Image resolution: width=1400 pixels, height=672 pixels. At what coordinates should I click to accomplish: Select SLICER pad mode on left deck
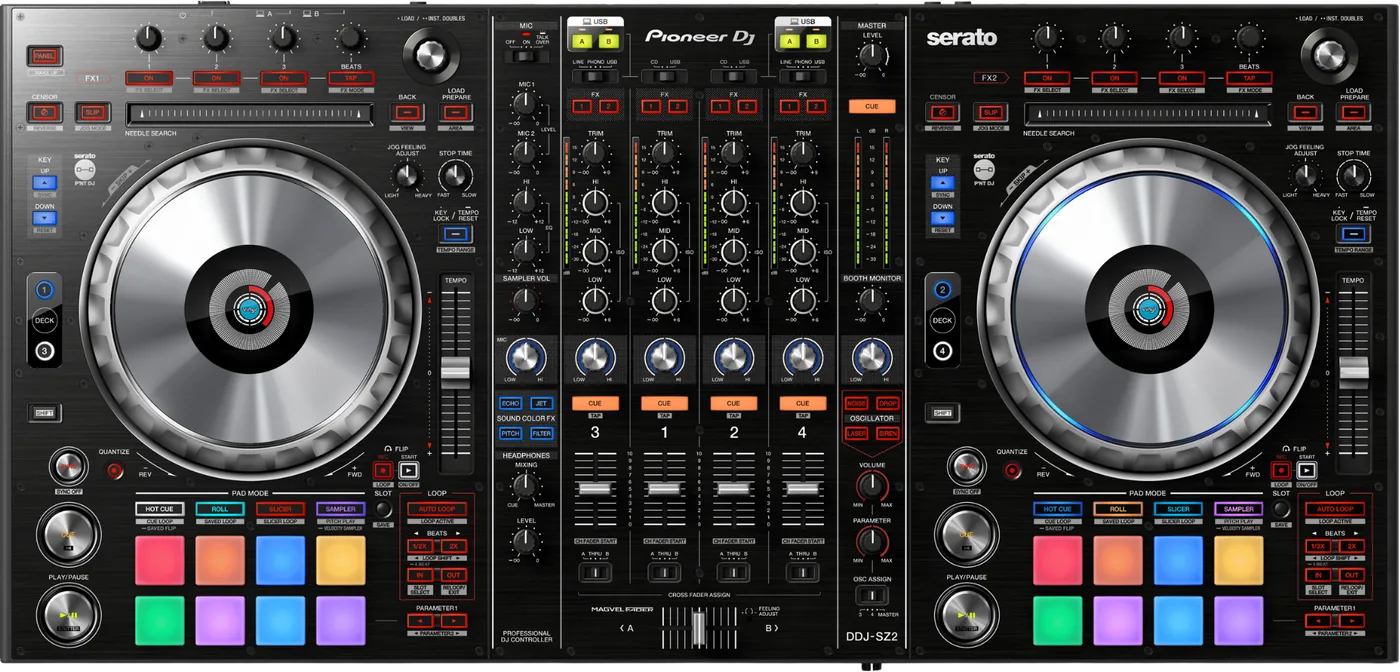[280, 509]
